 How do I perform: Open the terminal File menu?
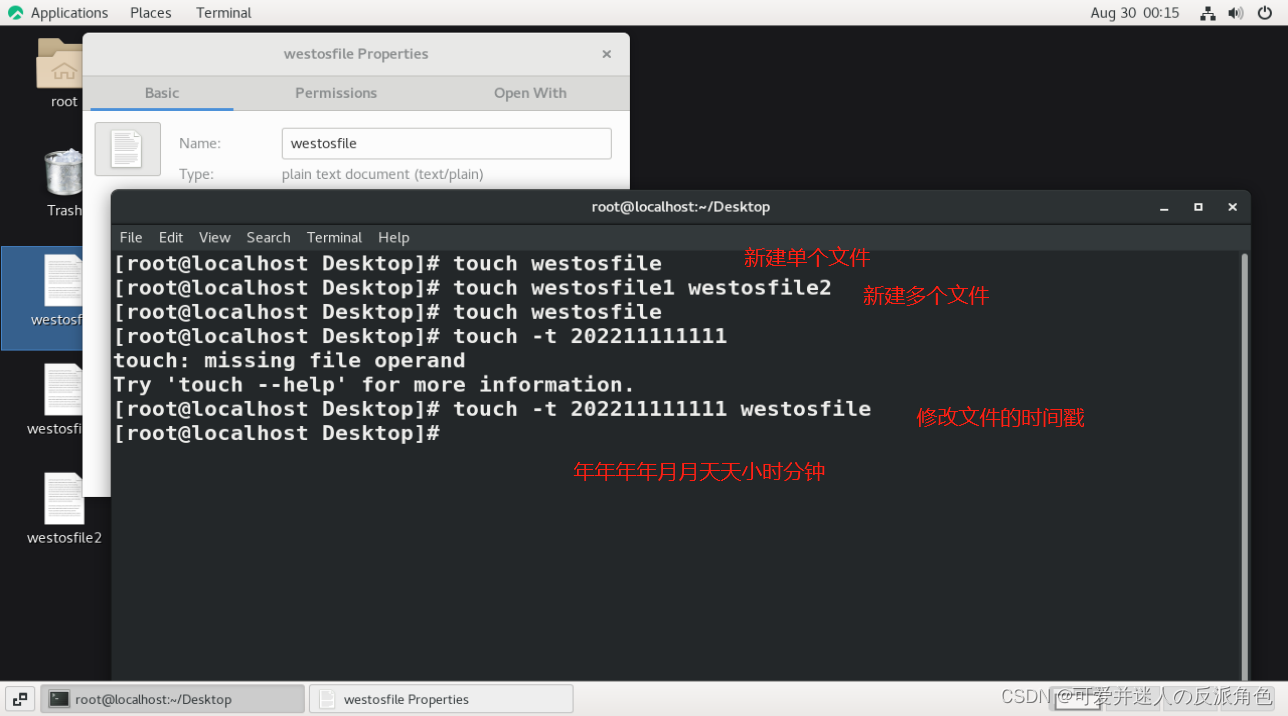coord(131,237)
